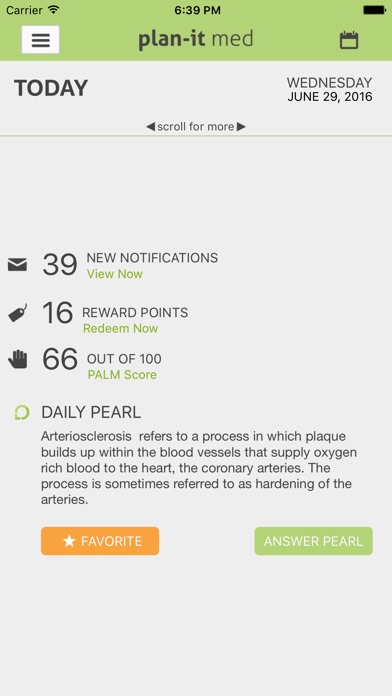
Task: Select Redeem Now reward link
Action: point(120,328)
